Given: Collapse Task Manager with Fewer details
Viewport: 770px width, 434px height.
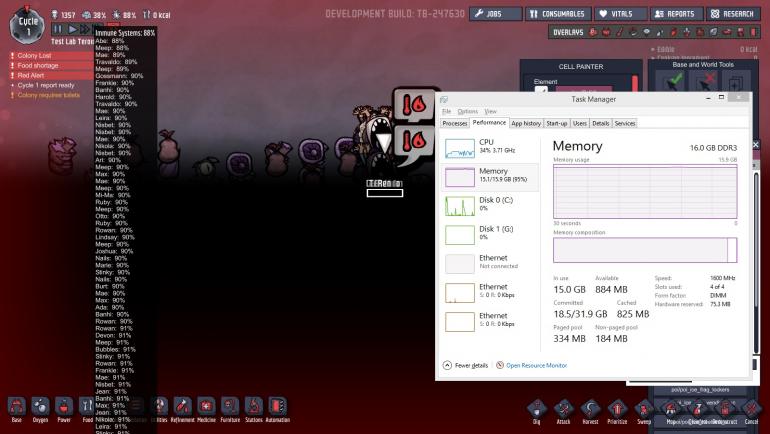Looking at the screenshot, I should coord(466,365).
